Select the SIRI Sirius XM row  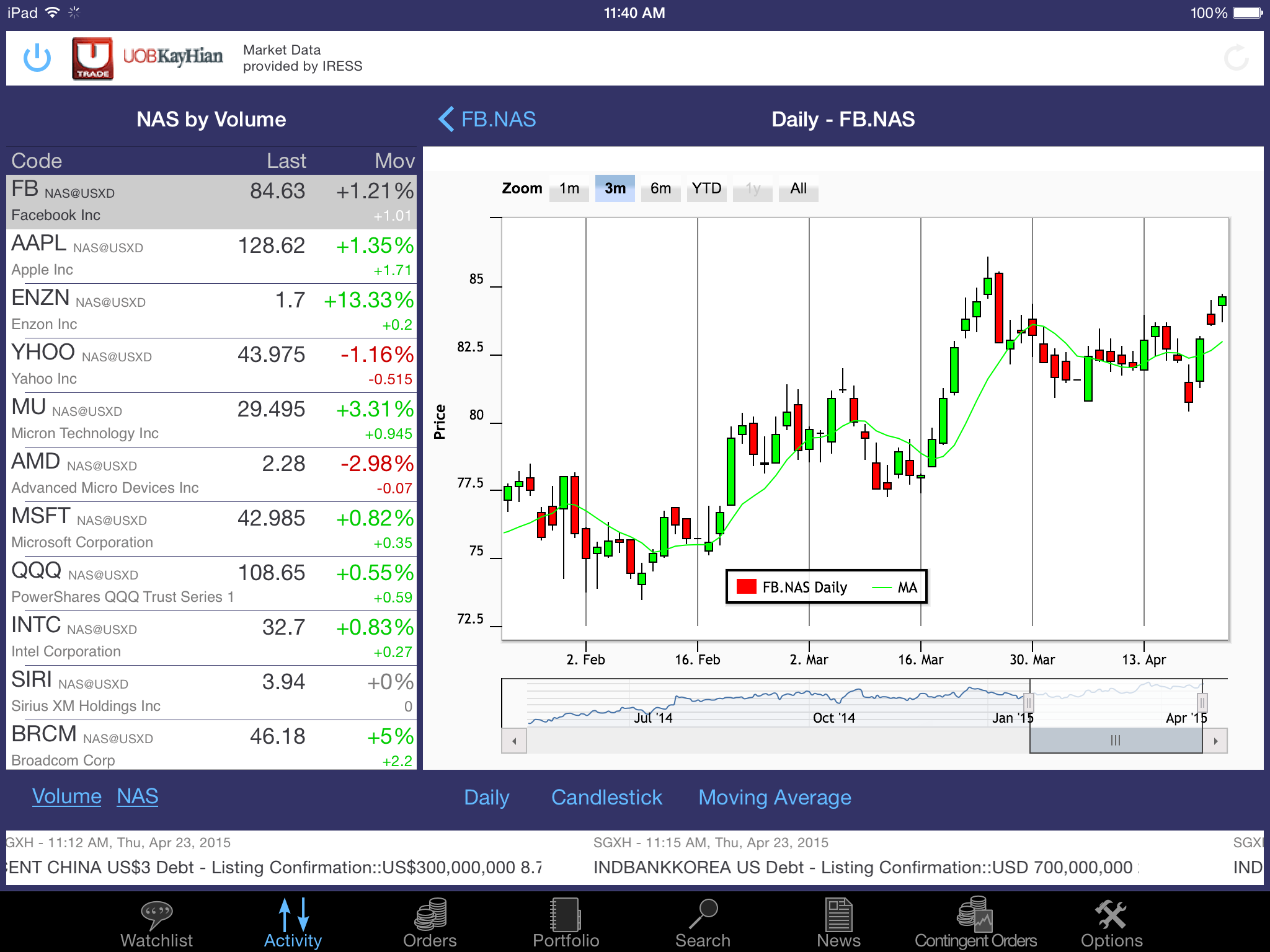coord(211,693)
